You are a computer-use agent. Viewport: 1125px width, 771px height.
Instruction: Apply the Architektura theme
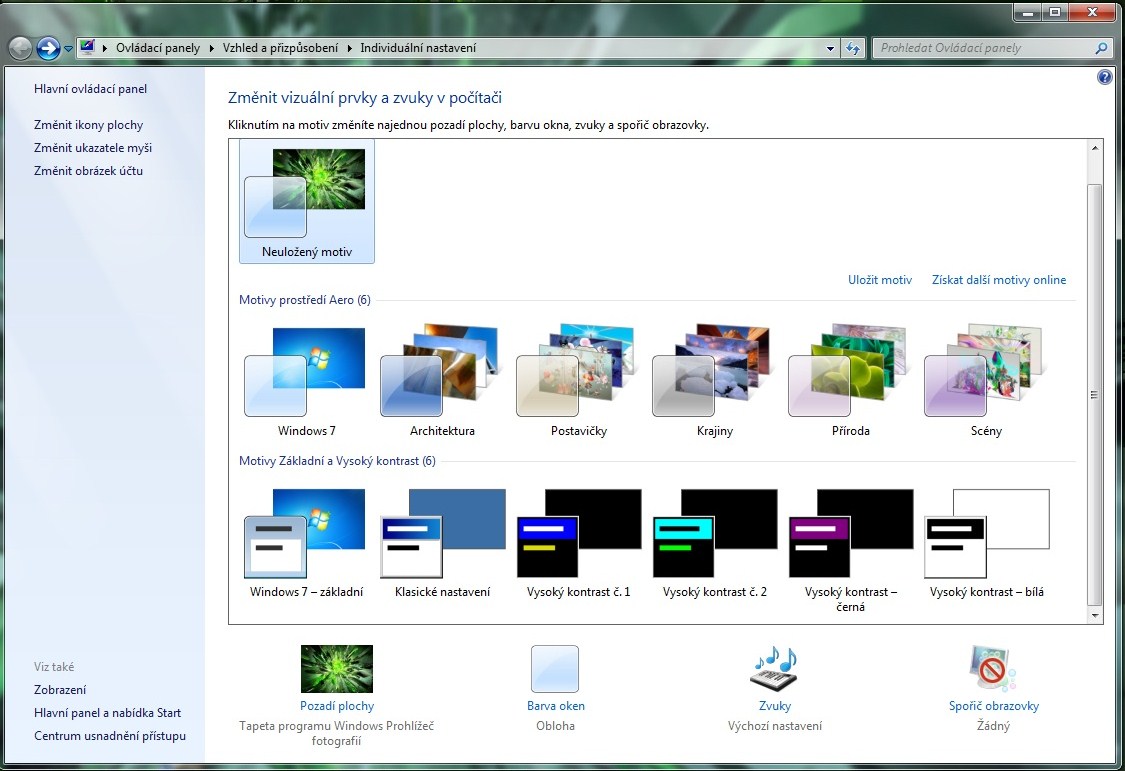pos(442,382)
